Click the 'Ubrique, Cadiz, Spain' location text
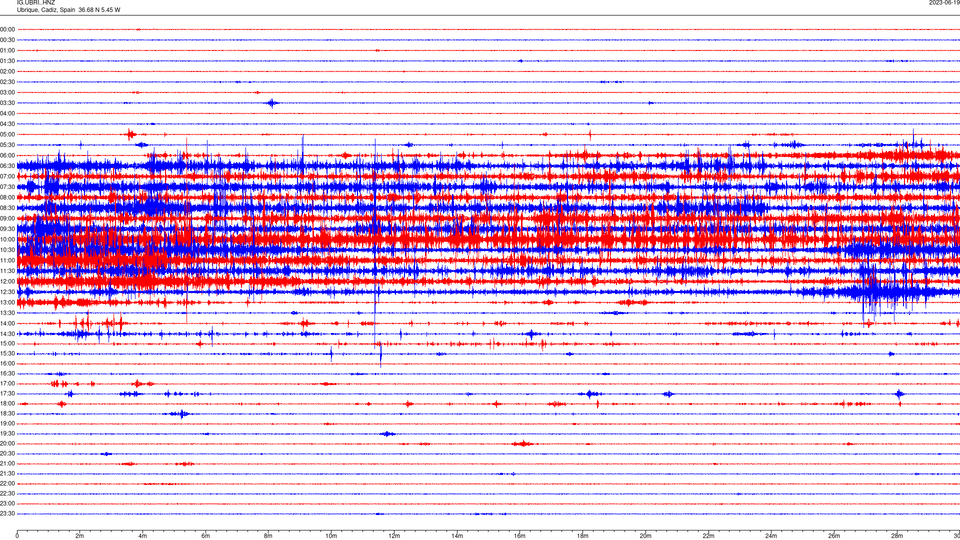The height and width of the screenshot is (540, 960). (46, 10)
